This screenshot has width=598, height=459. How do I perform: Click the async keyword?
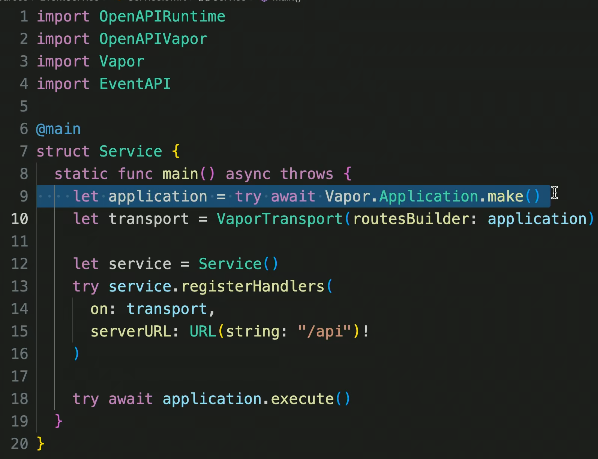point(248,174)
